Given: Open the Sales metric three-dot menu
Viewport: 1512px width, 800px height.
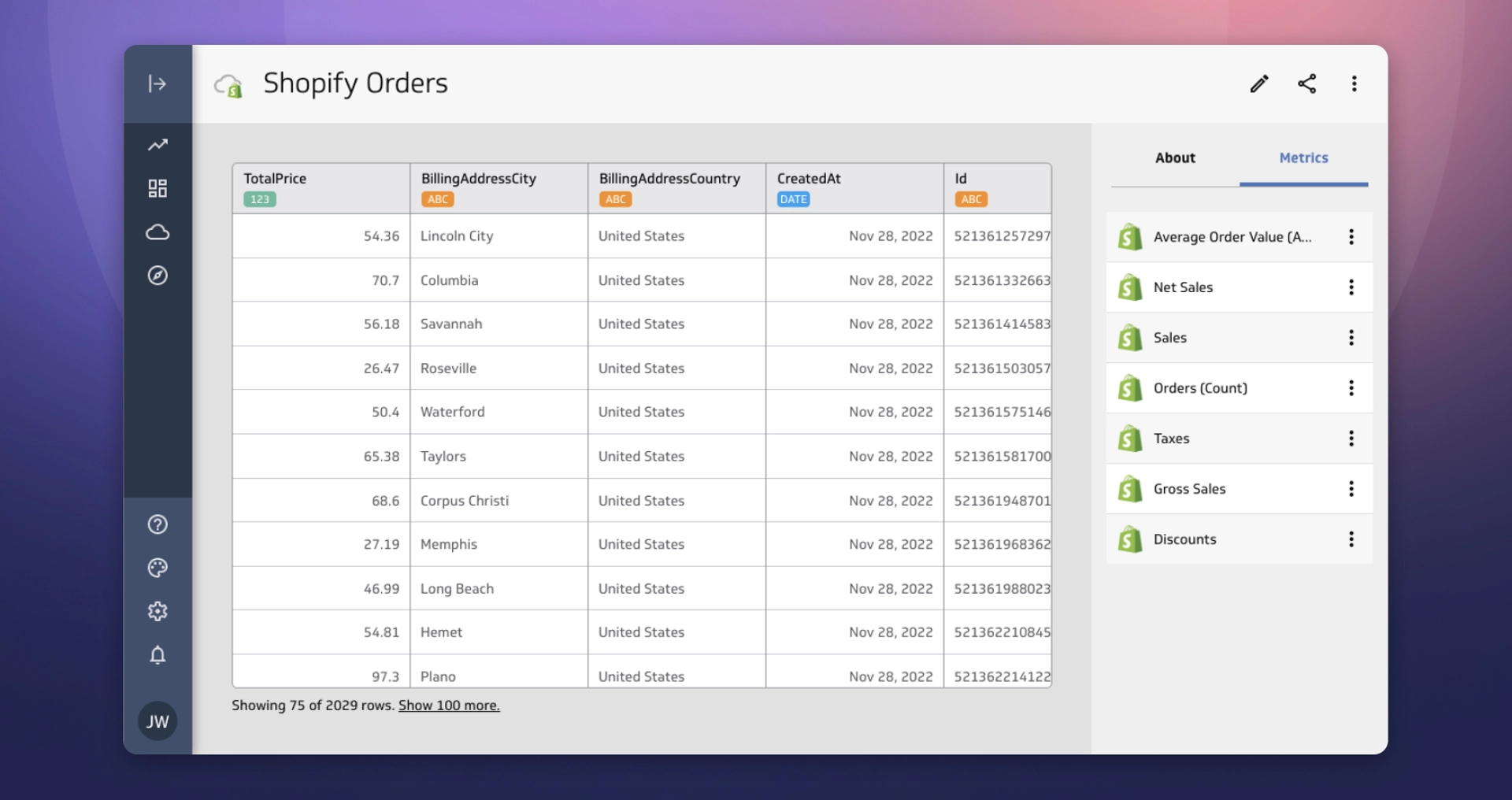Looking at the screenshot, I should 1351,338.
